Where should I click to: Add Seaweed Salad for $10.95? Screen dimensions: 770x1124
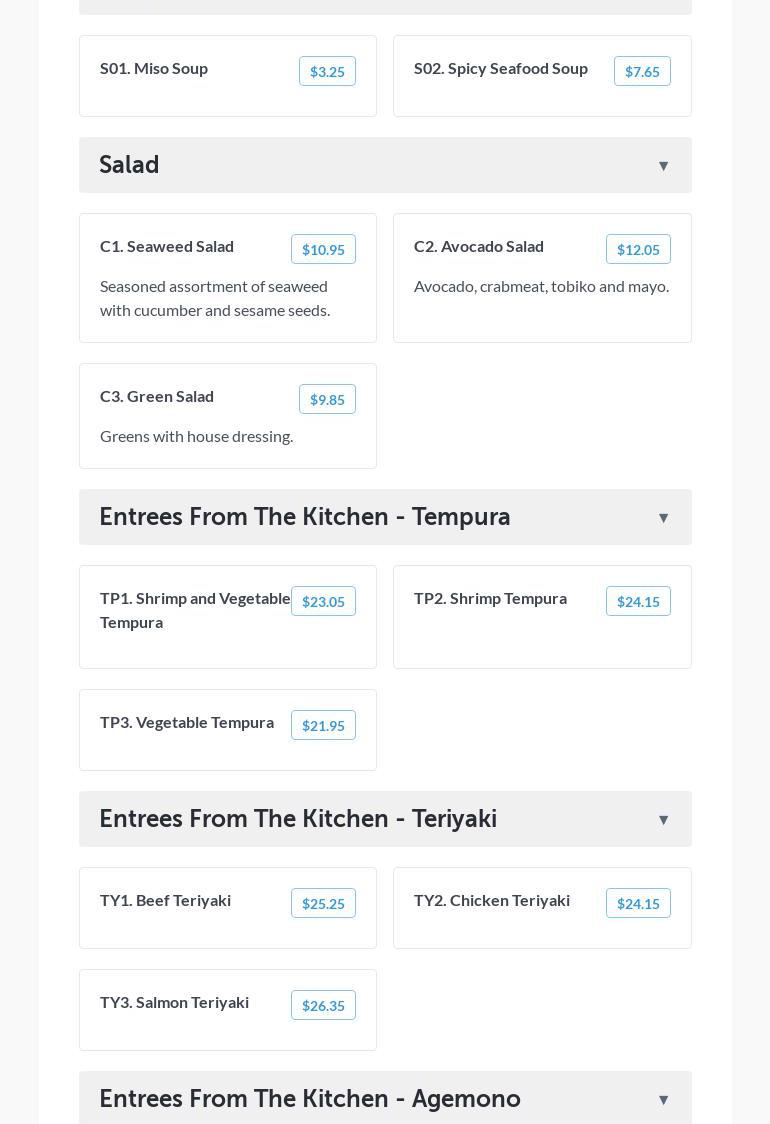323,250
